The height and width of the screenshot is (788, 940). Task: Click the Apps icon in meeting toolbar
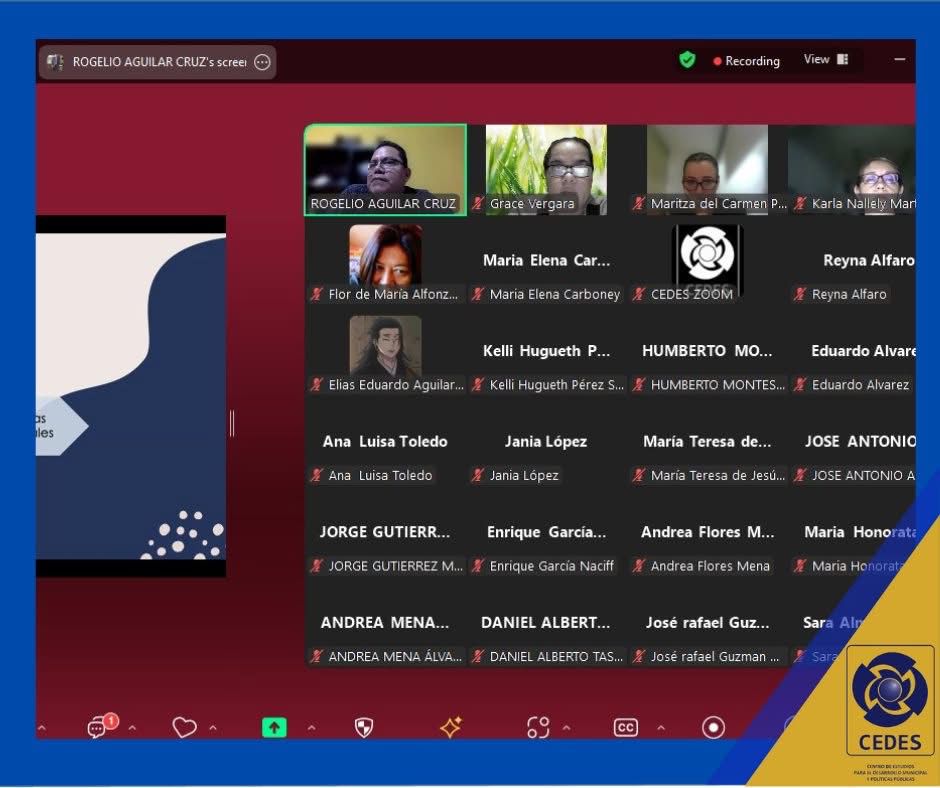tap(538, 728)
